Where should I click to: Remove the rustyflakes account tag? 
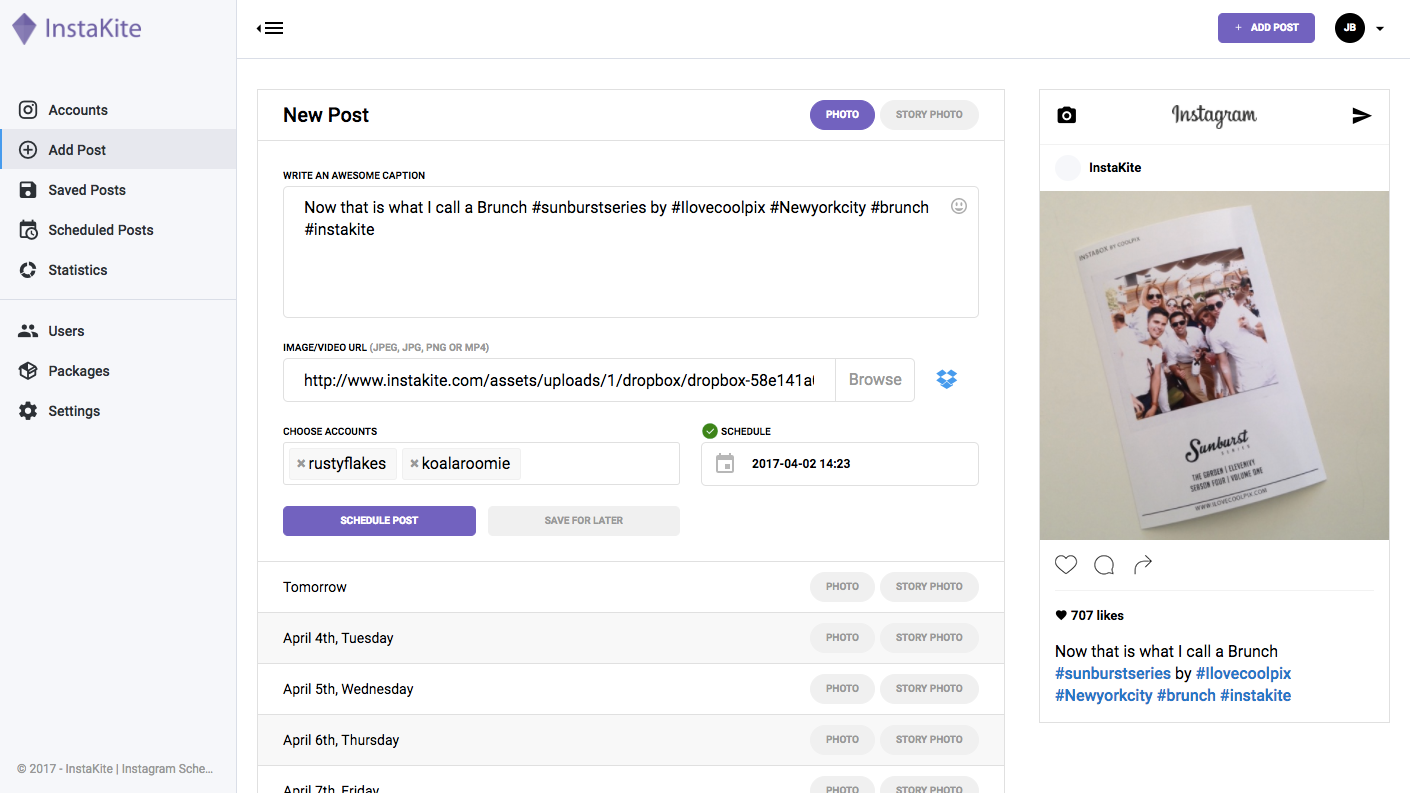point(301,464)
